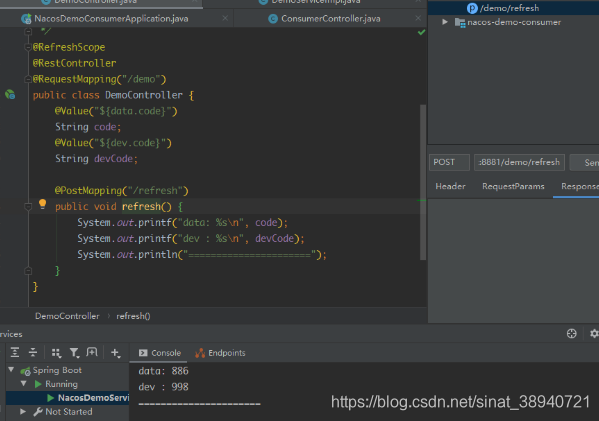Click Spring Boot label in Services tree
599x421 pixels.
coord(57,370)
